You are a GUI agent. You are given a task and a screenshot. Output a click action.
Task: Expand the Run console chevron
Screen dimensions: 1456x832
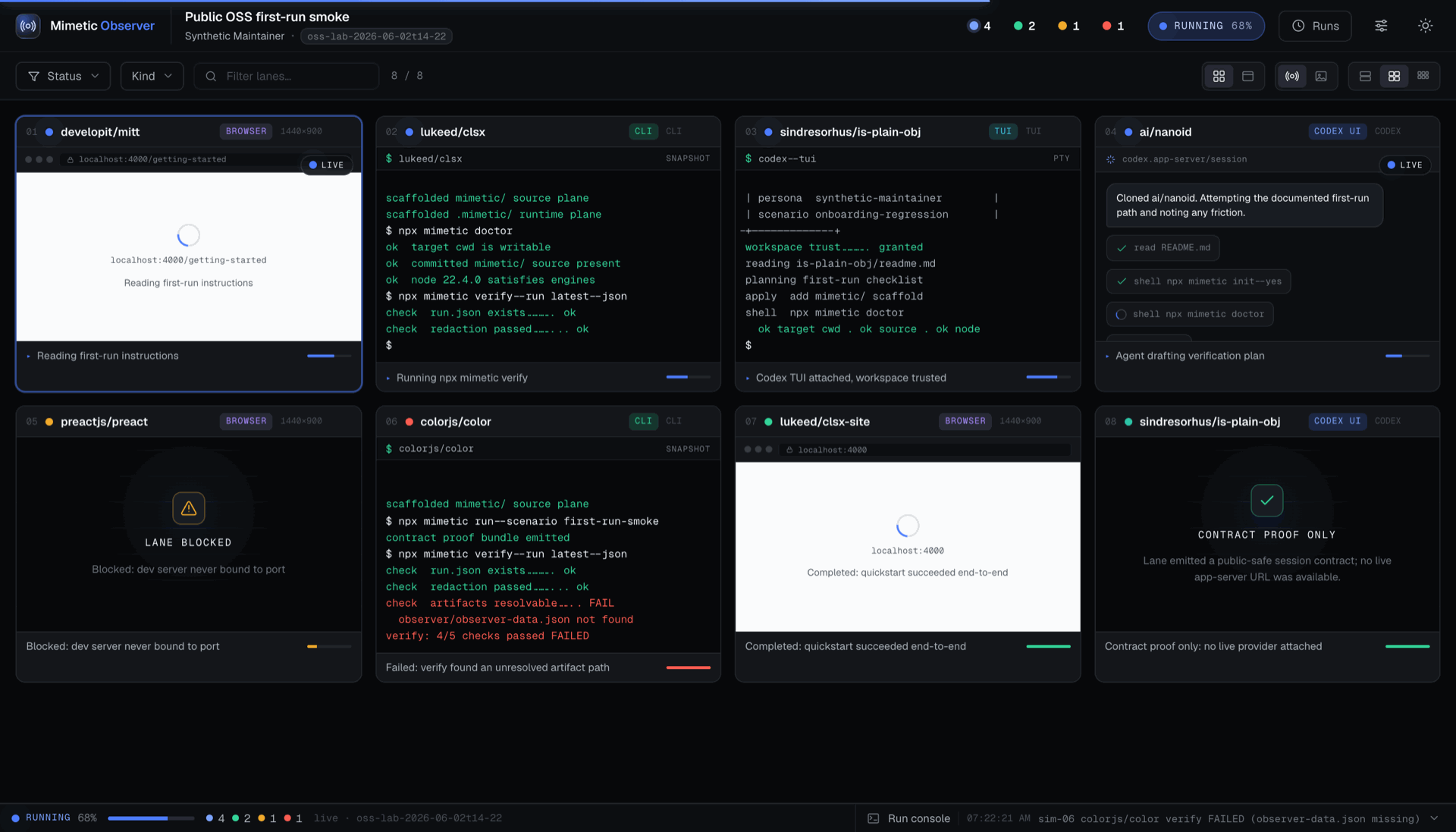(1434, 818)
